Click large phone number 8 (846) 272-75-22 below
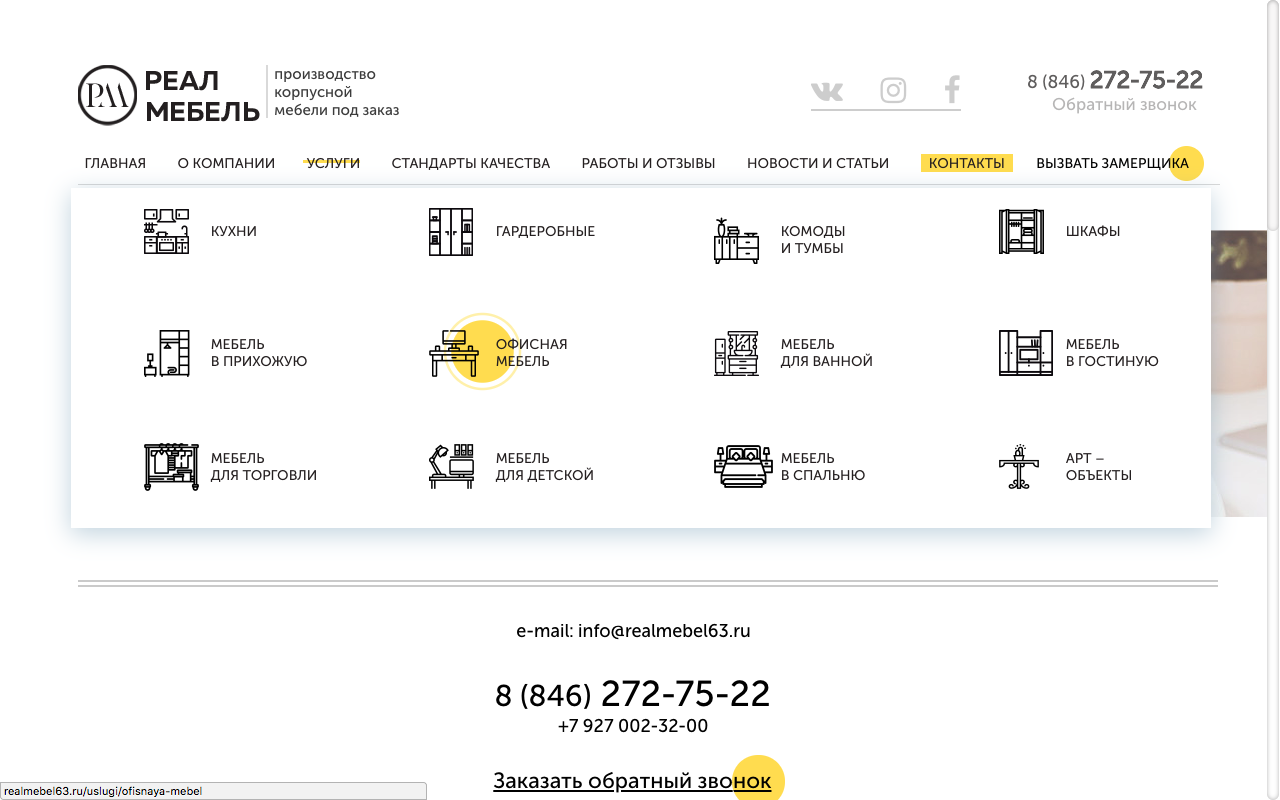The height and width of the screenshot is (800, 1280). pos(633,694)
